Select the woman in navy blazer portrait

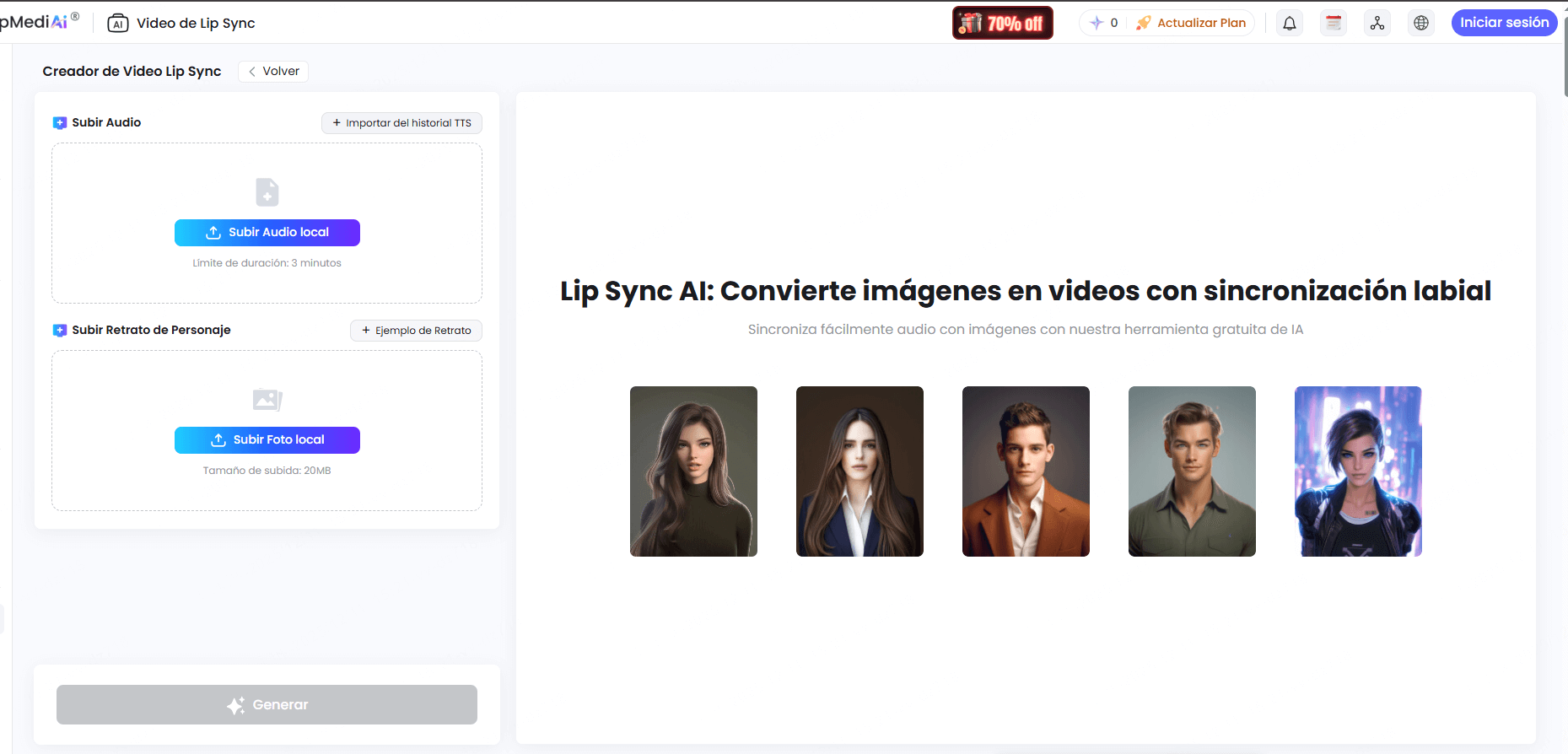pyautogui.click(x=859, y=471)
